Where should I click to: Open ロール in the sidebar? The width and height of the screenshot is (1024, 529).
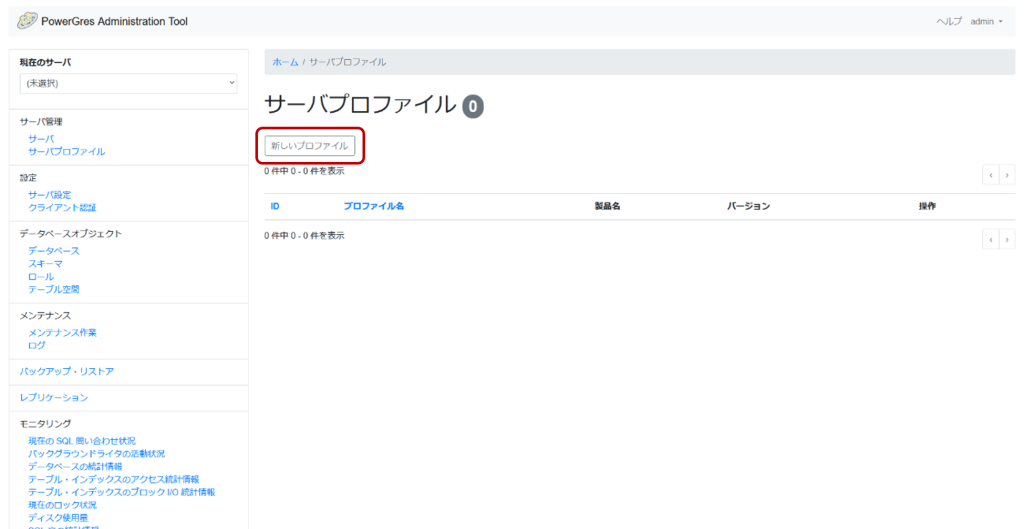tap(41, 276)
